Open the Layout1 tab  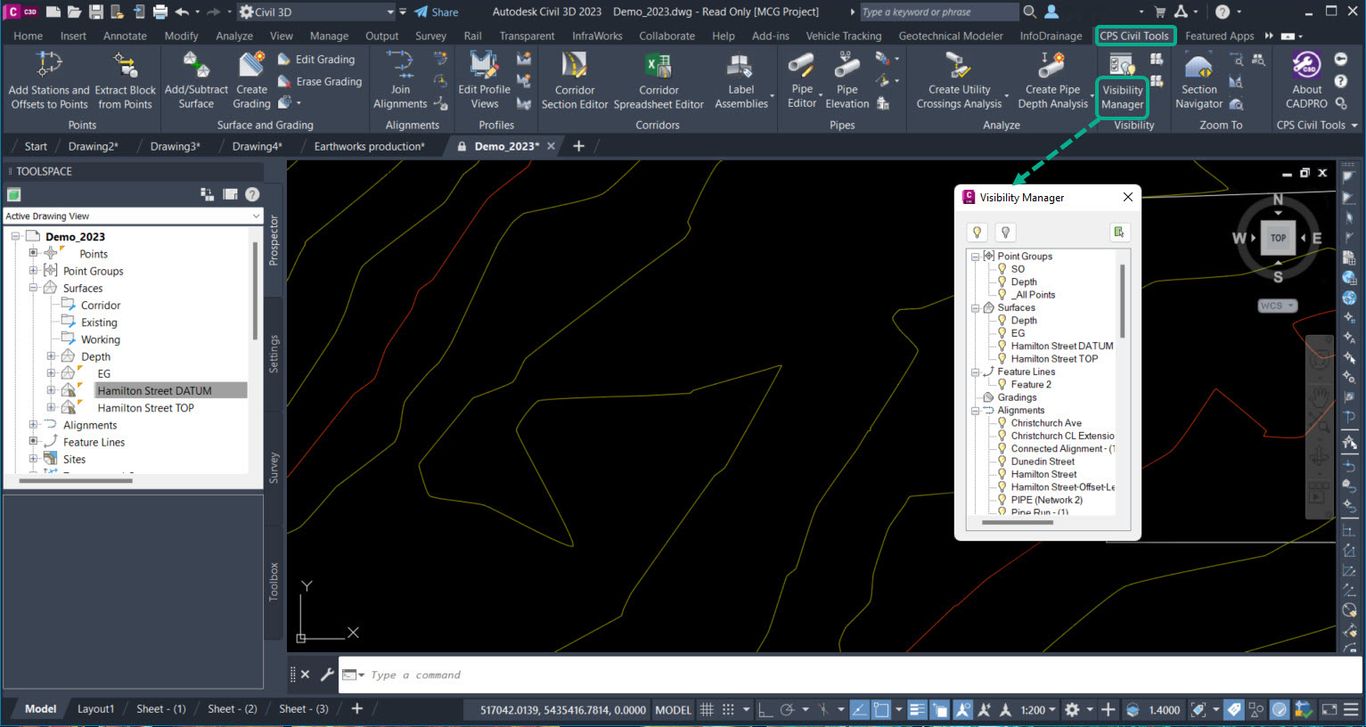(x=96, y=708)
